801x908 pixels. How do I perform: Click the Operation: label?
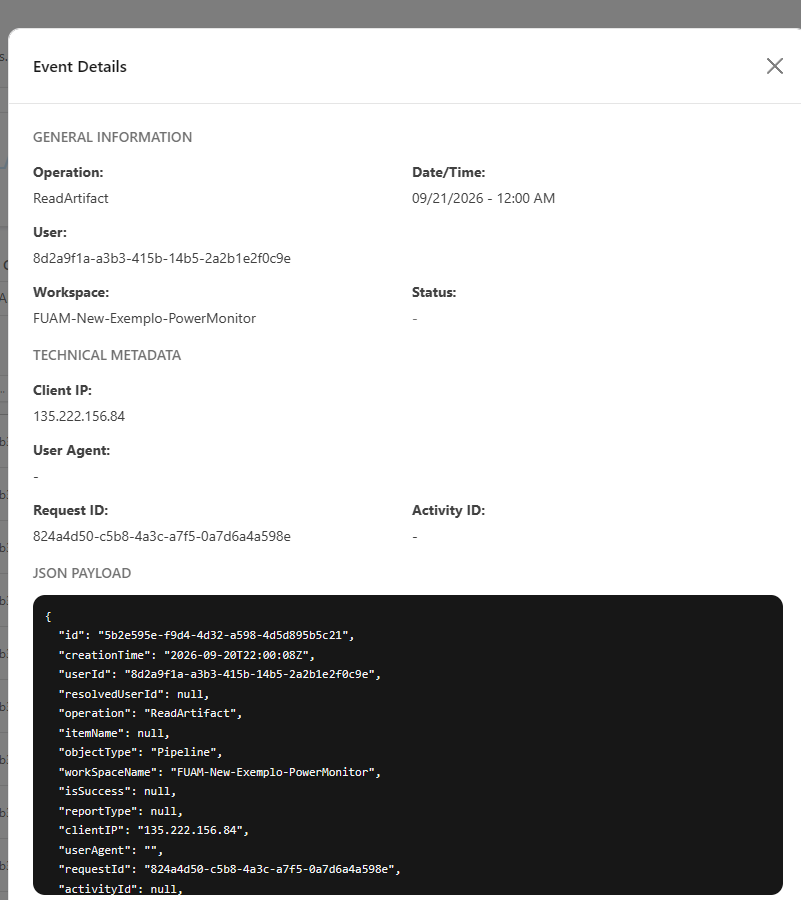pyautogui.click(x=68, y=173)
